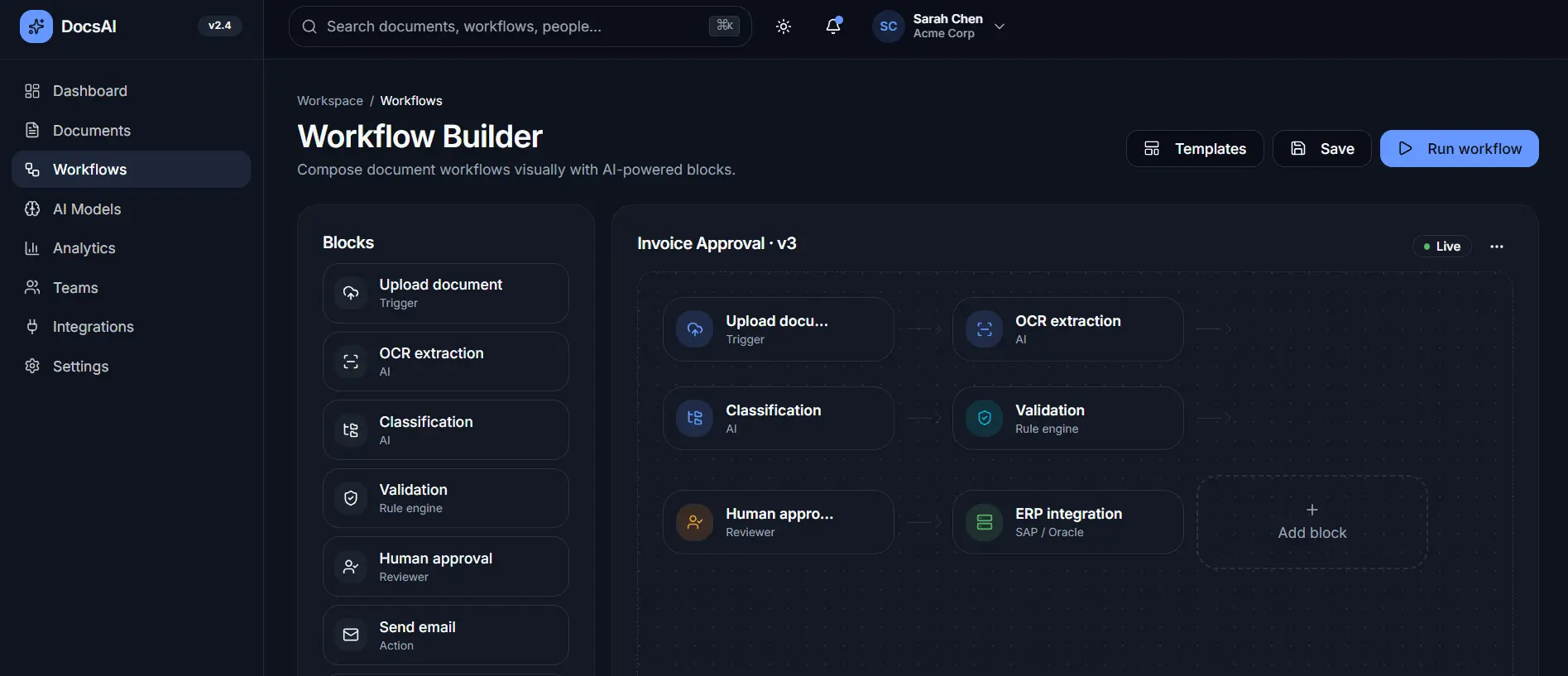
Task: Select the Validation node title on canvas
Action: [1050, 410]
